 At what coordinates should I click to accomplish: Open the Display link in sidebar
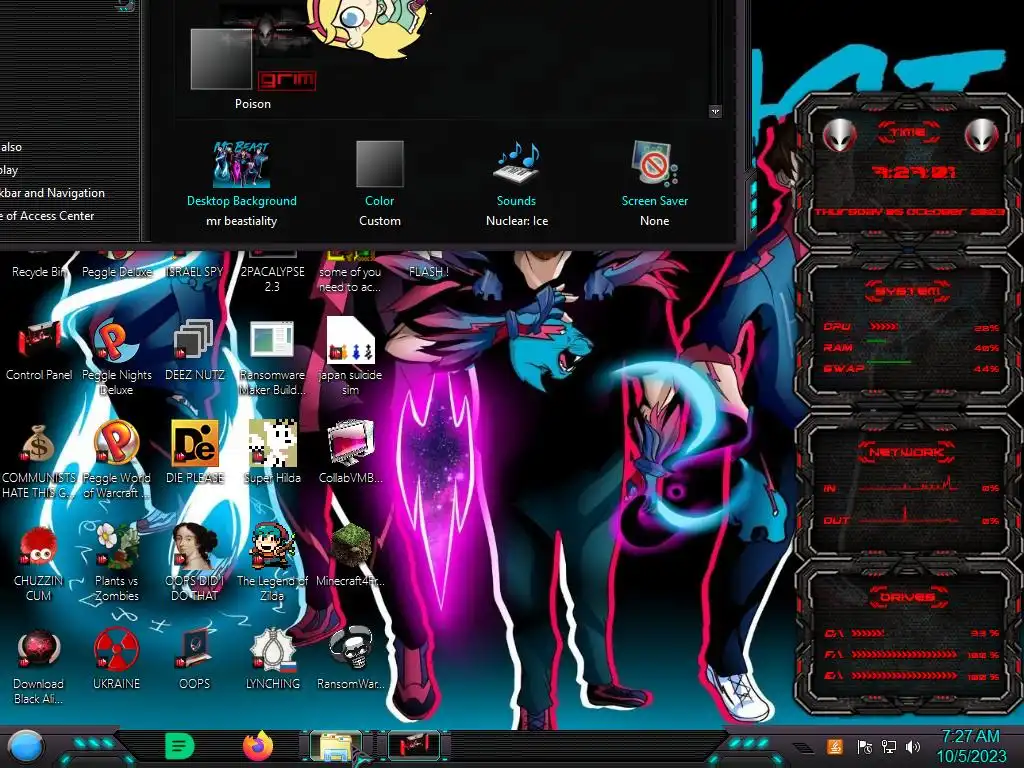point(9,170)
